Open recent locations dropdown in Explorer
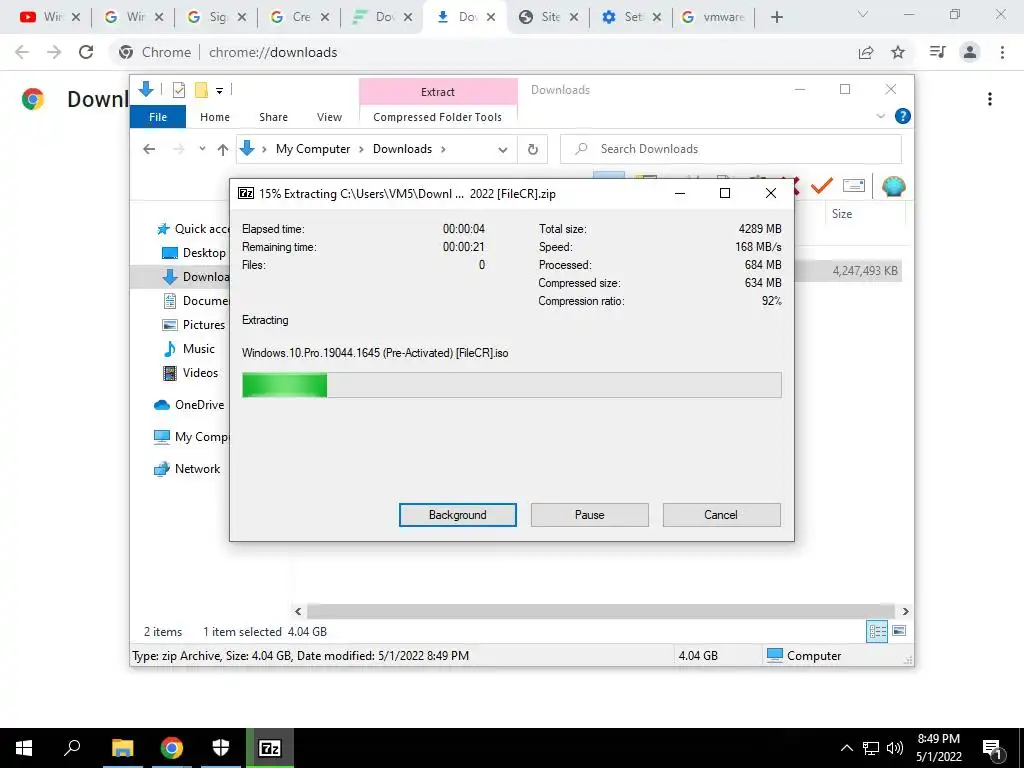The image size is (1024, 768). point(202,149)
